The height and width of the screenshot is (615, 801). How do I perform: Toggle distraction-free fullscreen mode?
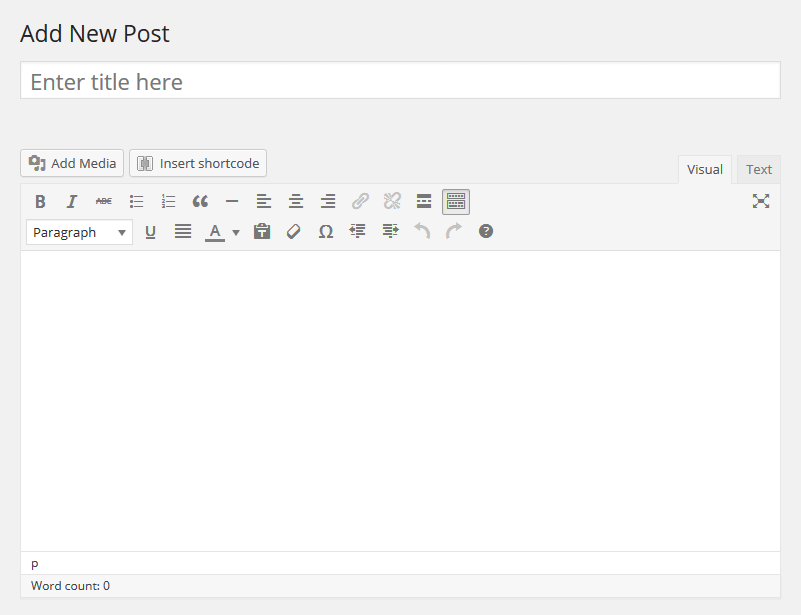(761, 201)
